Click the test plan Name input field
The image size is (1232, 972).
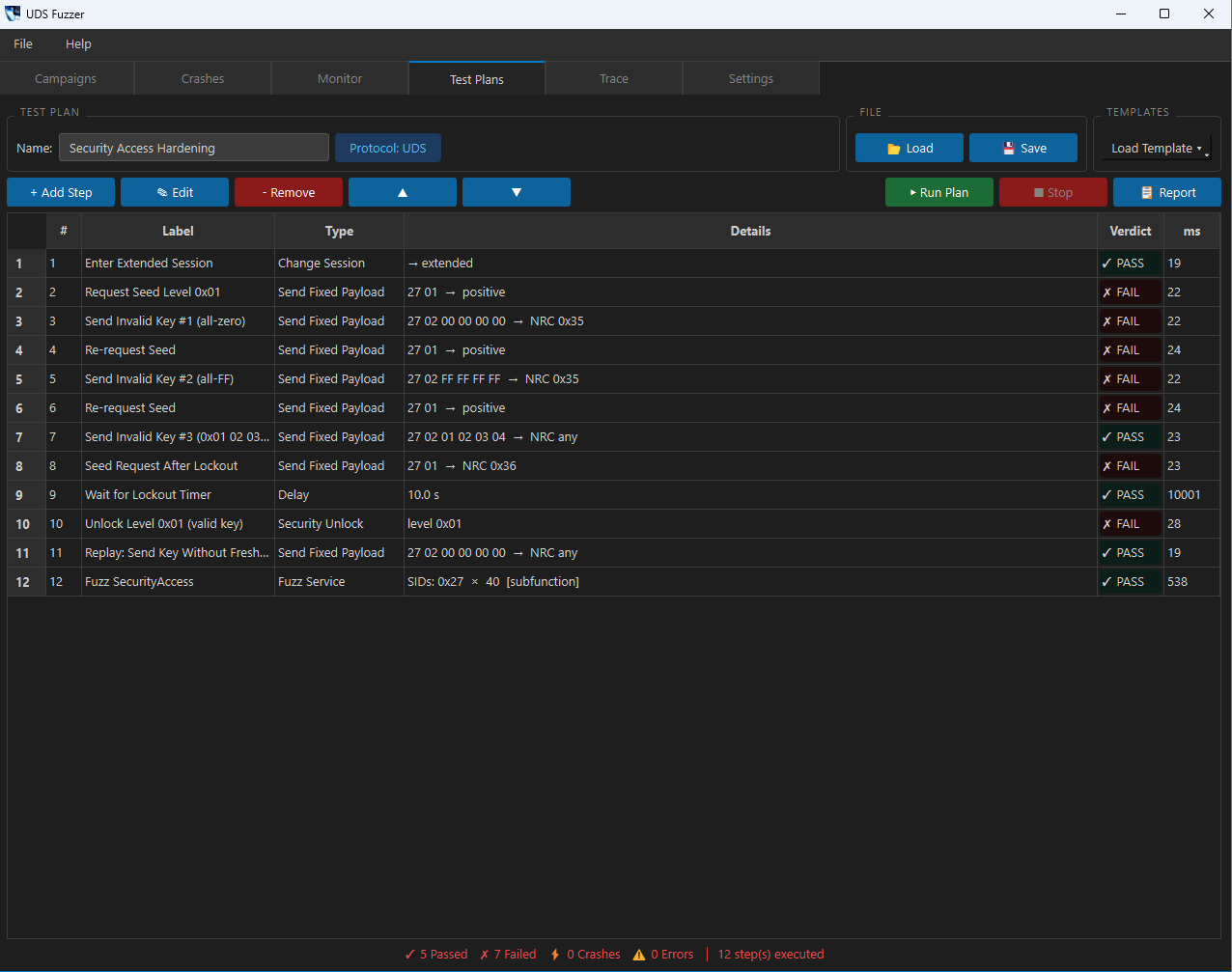tap(194, 148)
